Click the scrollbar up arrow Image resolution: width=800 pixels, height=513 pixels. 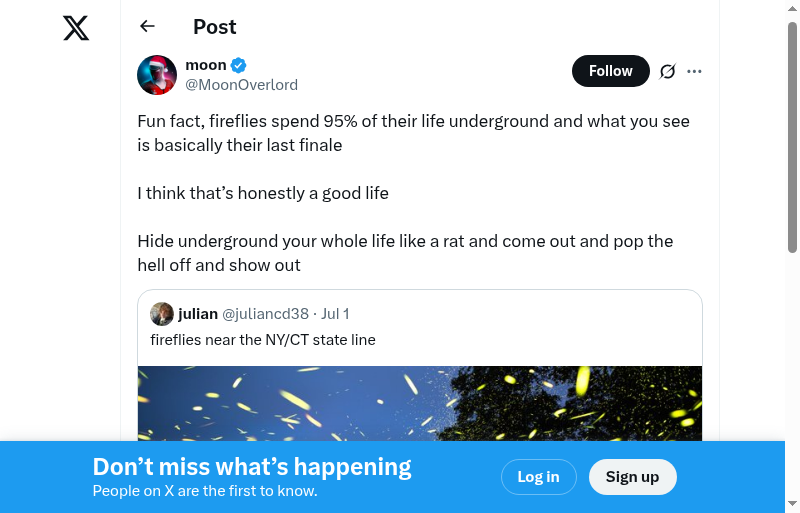pyautogui.click(x=793, y=9)
